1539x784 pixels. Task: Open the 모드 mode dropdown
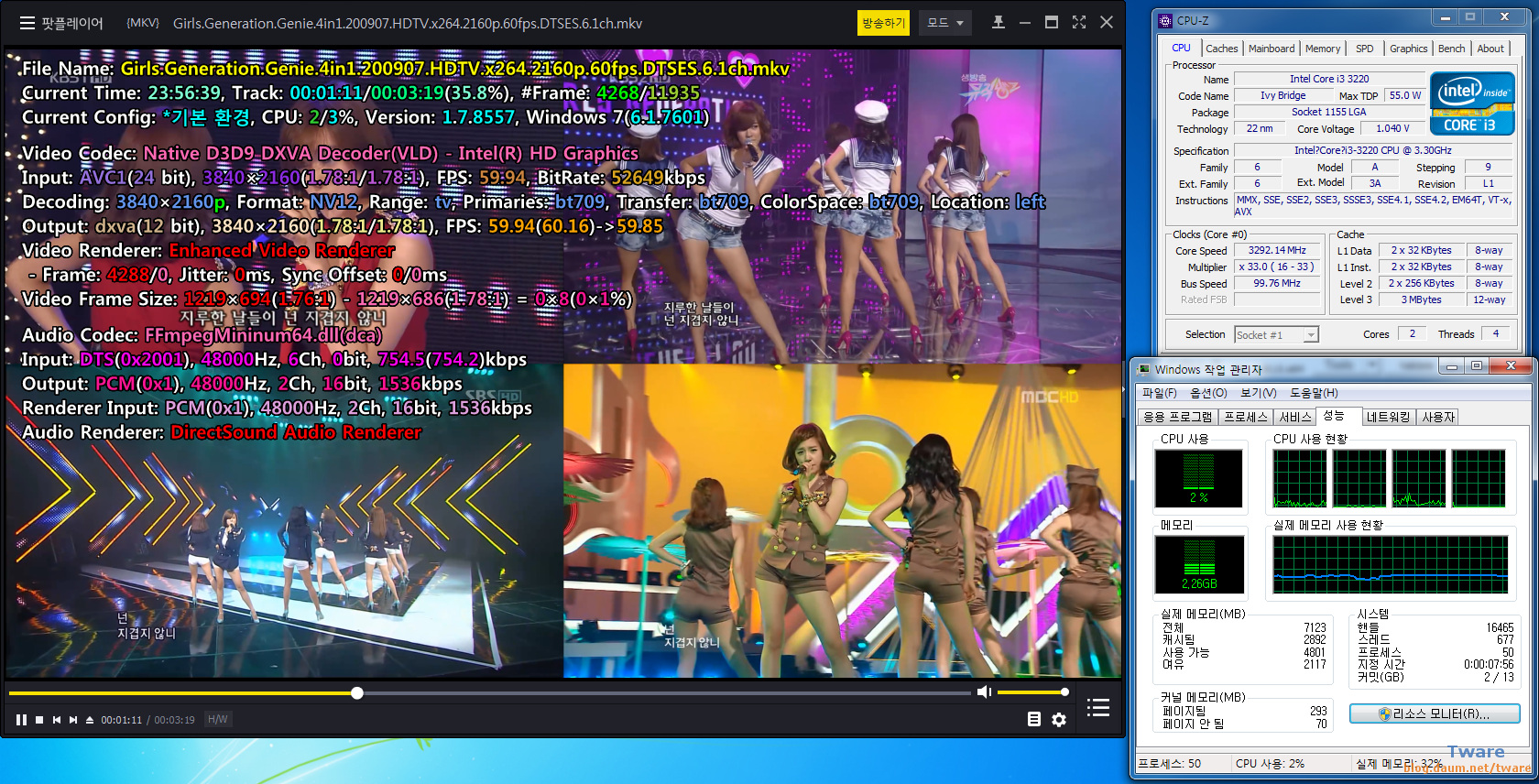946,23
